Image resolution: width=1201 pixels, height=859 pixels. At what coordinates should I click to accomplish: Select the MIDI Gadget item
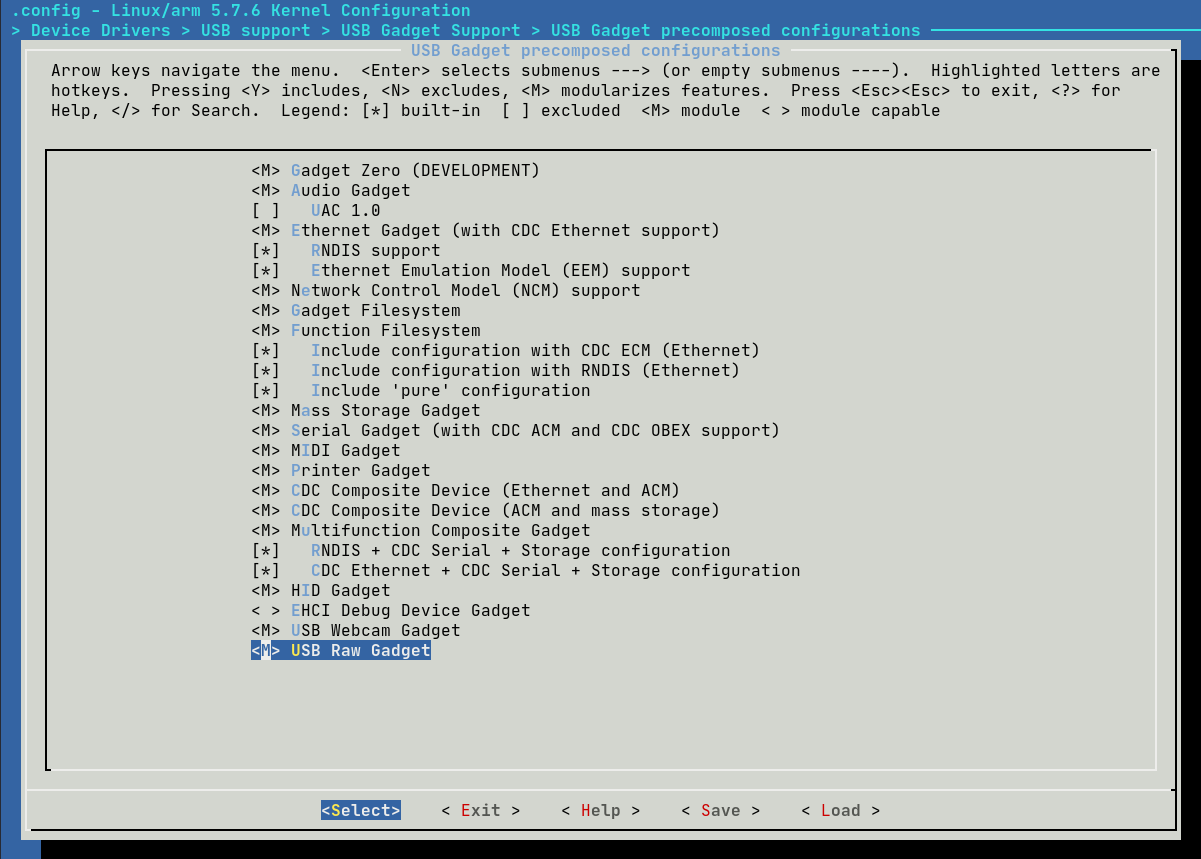pyautogui.click(x=345, y=450)
